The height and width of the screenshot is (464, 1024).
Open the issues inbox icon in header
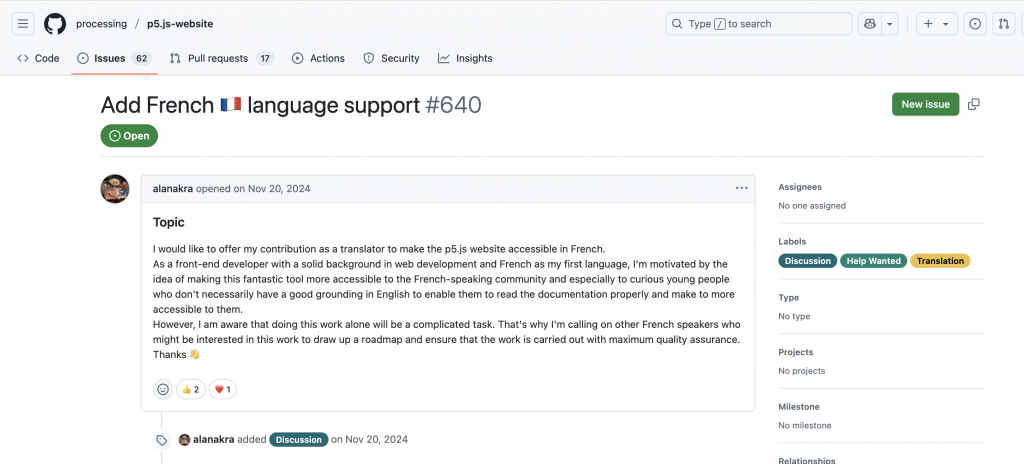tap(975, 24)
